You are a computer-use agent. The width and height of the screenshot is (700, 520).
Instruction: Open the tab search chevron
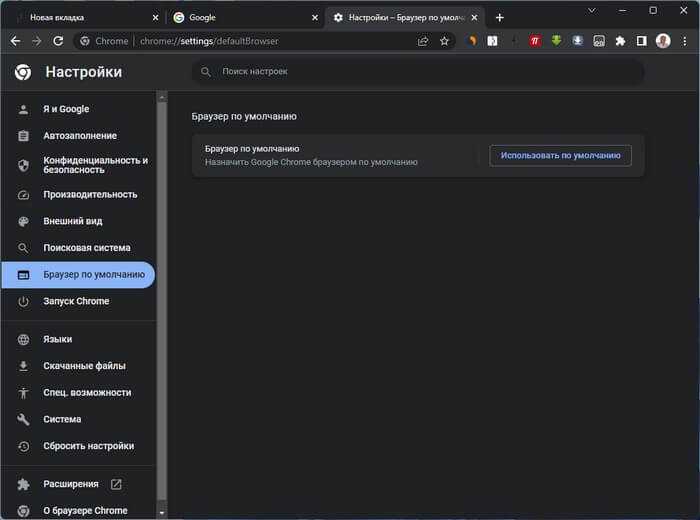click(x=592, y=10)
